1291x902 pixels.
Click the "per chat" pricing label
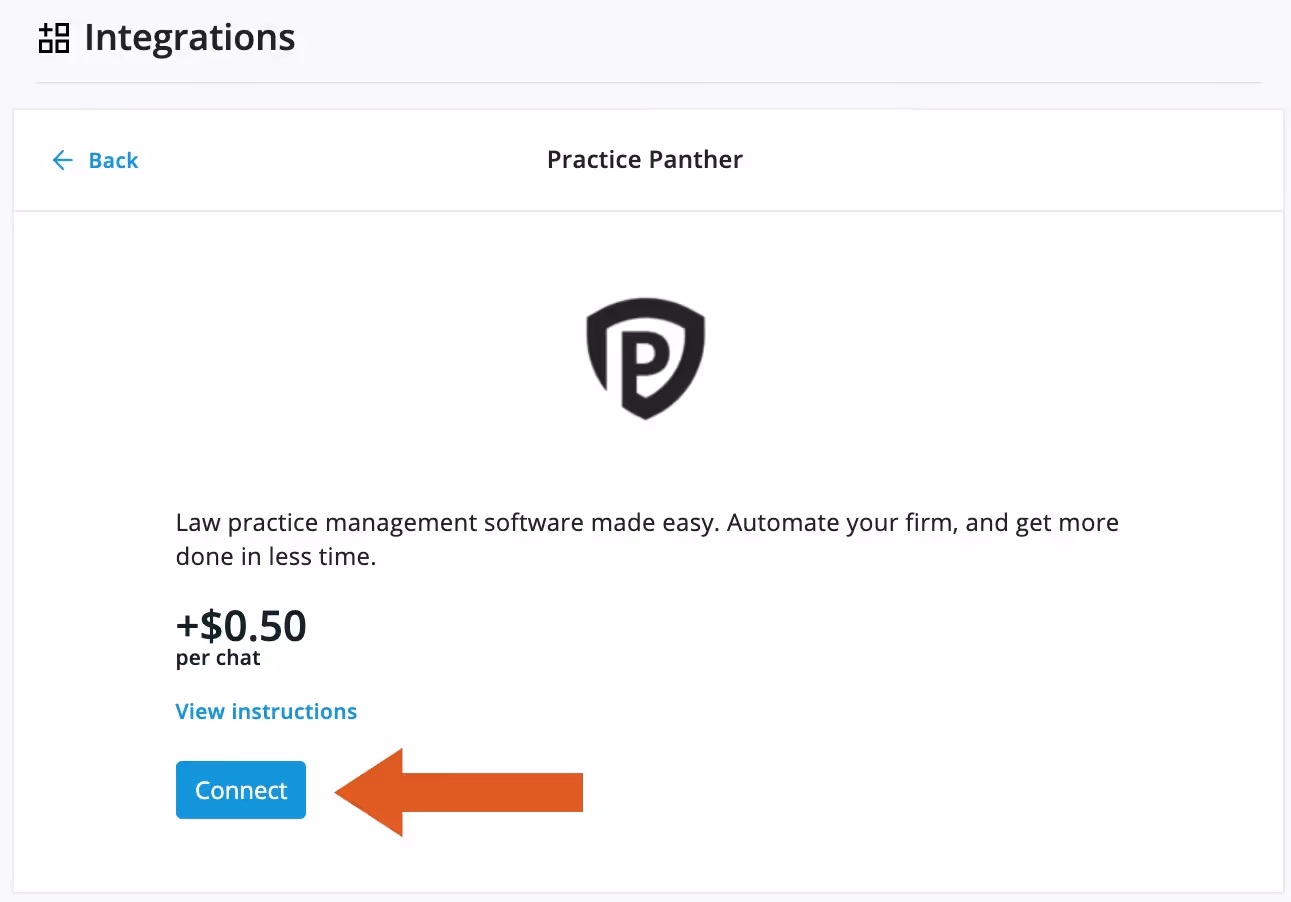click(218, 659)
